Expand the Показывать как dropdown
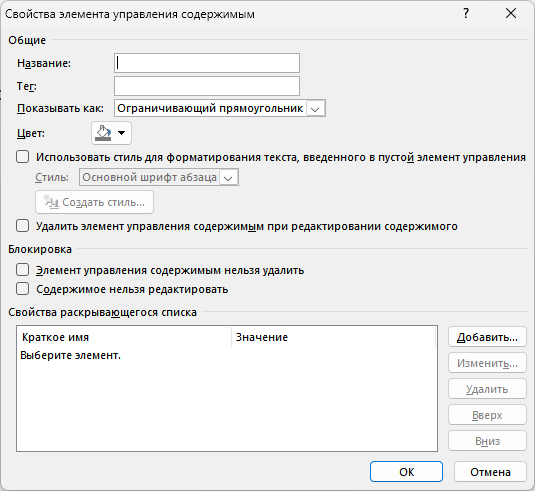 316,109
